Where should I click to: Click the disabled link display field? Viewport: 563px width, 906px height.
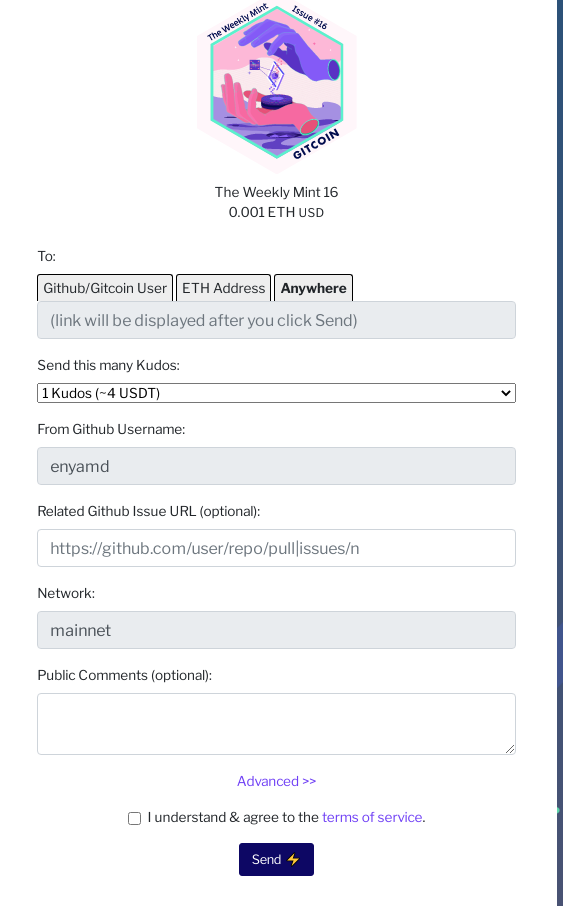[x=276, y=320]
